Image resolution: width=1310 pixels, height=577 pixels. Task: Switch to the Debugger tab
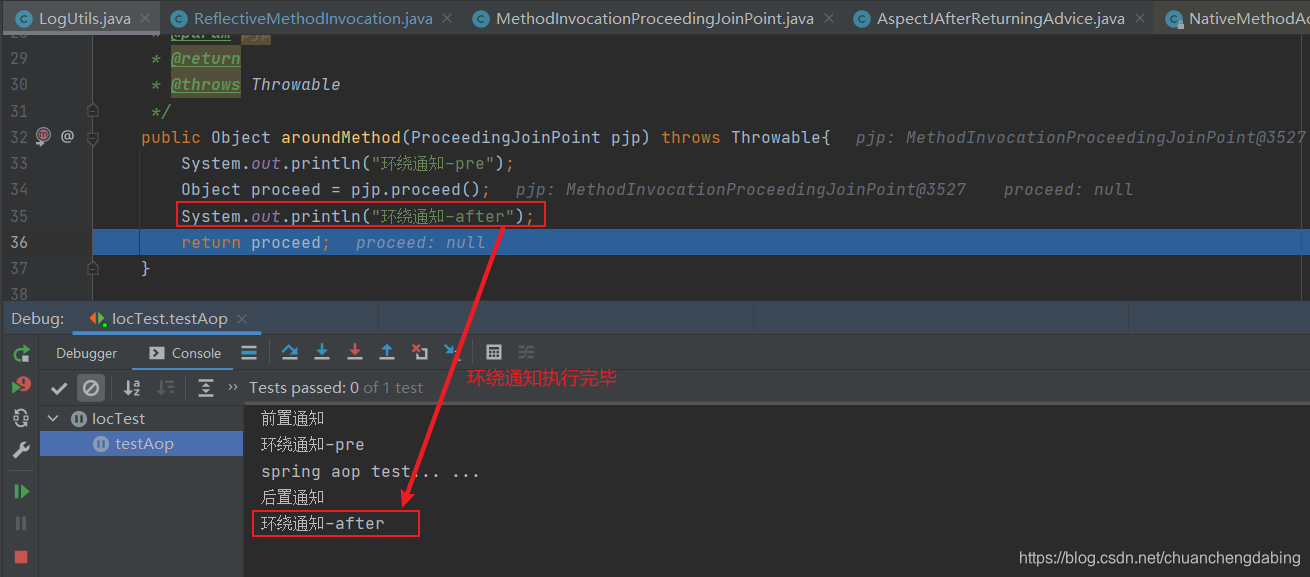(x=86, y=353)
